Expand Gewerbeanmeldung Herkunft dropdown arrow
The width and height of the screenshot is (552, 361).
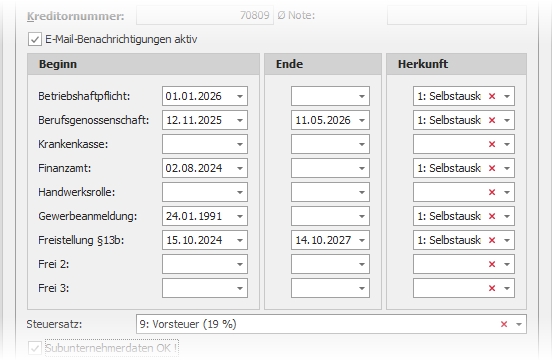(x=507, y=216)
